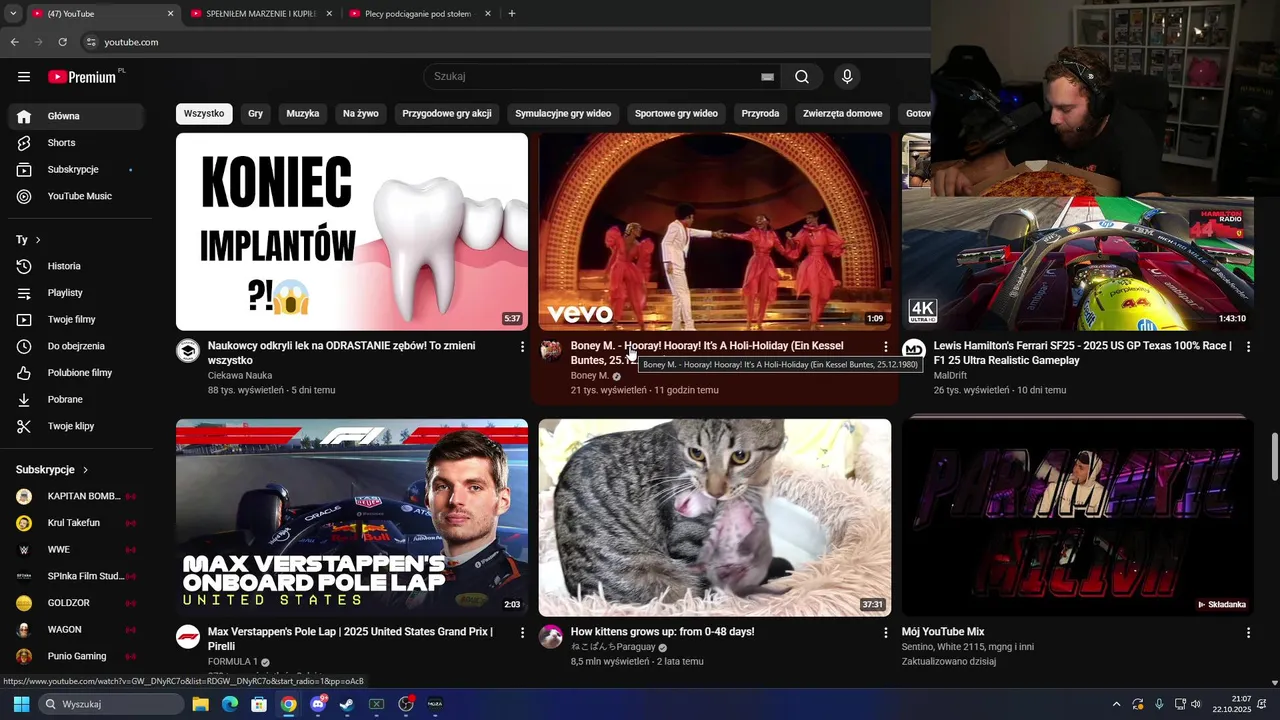Reload the page with browser refresh button
The height and width of the screenshot is (720, 1280).
[63, 42]
